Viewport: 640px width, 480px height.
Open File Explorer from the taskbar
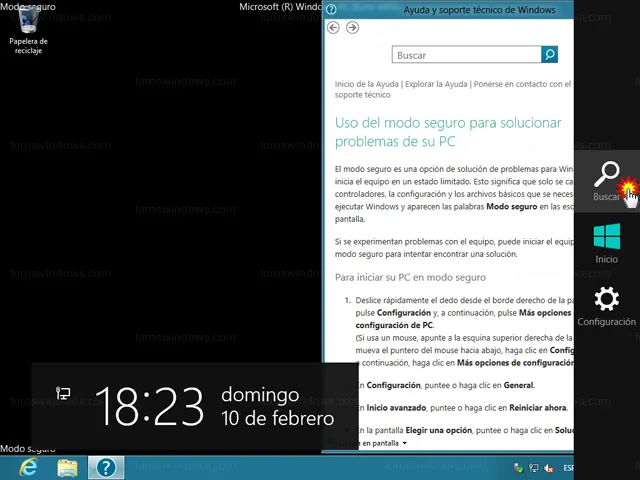tap(67, 468)
